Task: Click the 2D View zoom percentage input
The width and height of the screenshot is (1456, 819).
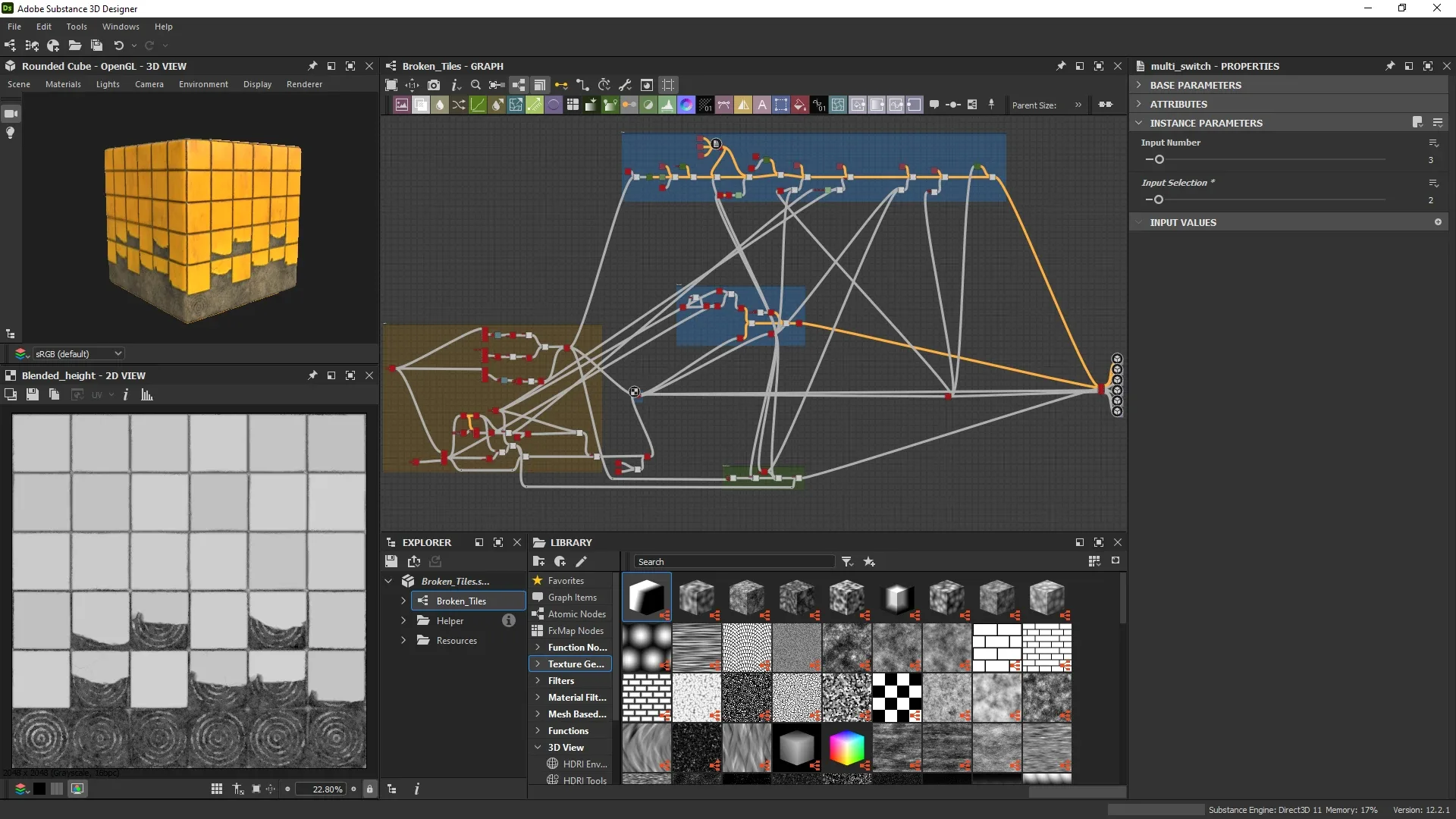Action: point(326,789)
